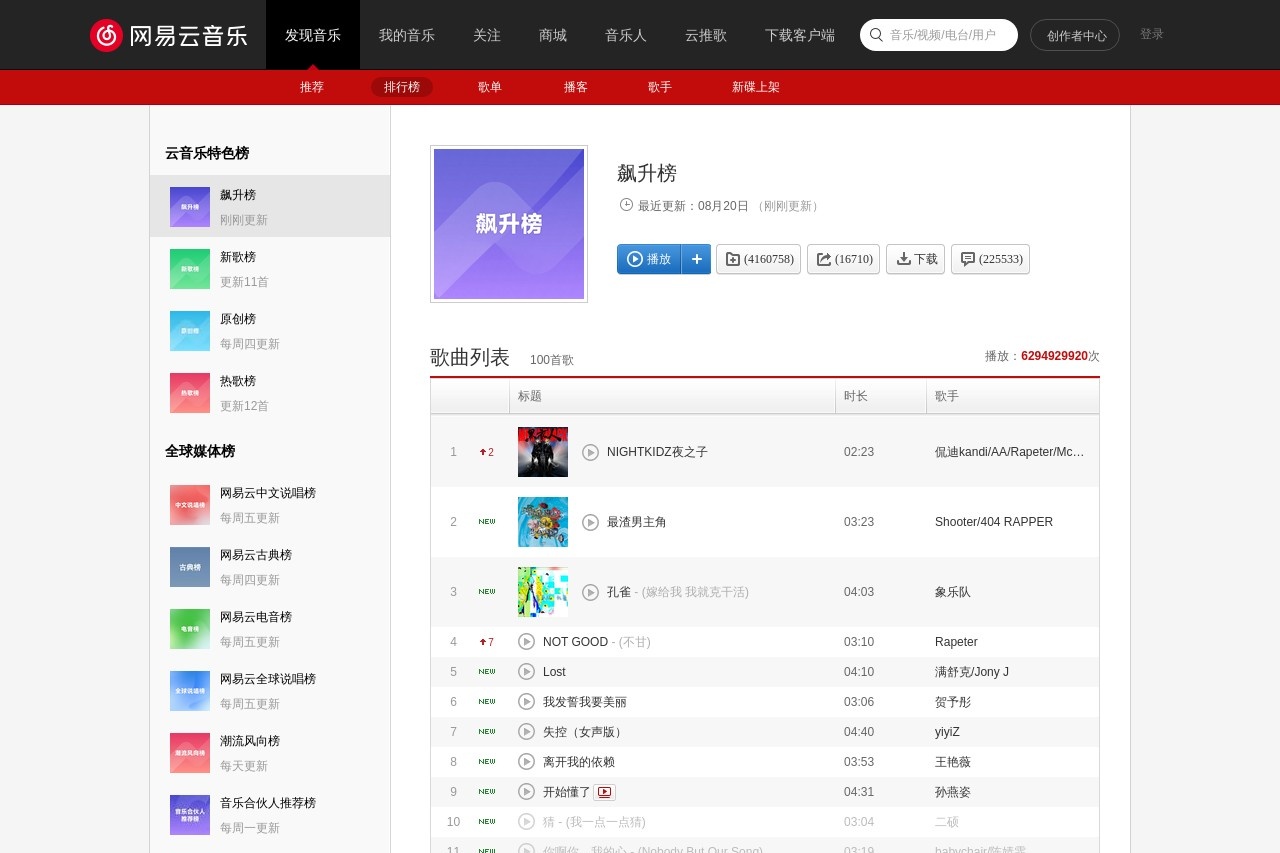
Task: Click the play icon next to NIGHTKIDZ夜之子
Action: [590, 452]
